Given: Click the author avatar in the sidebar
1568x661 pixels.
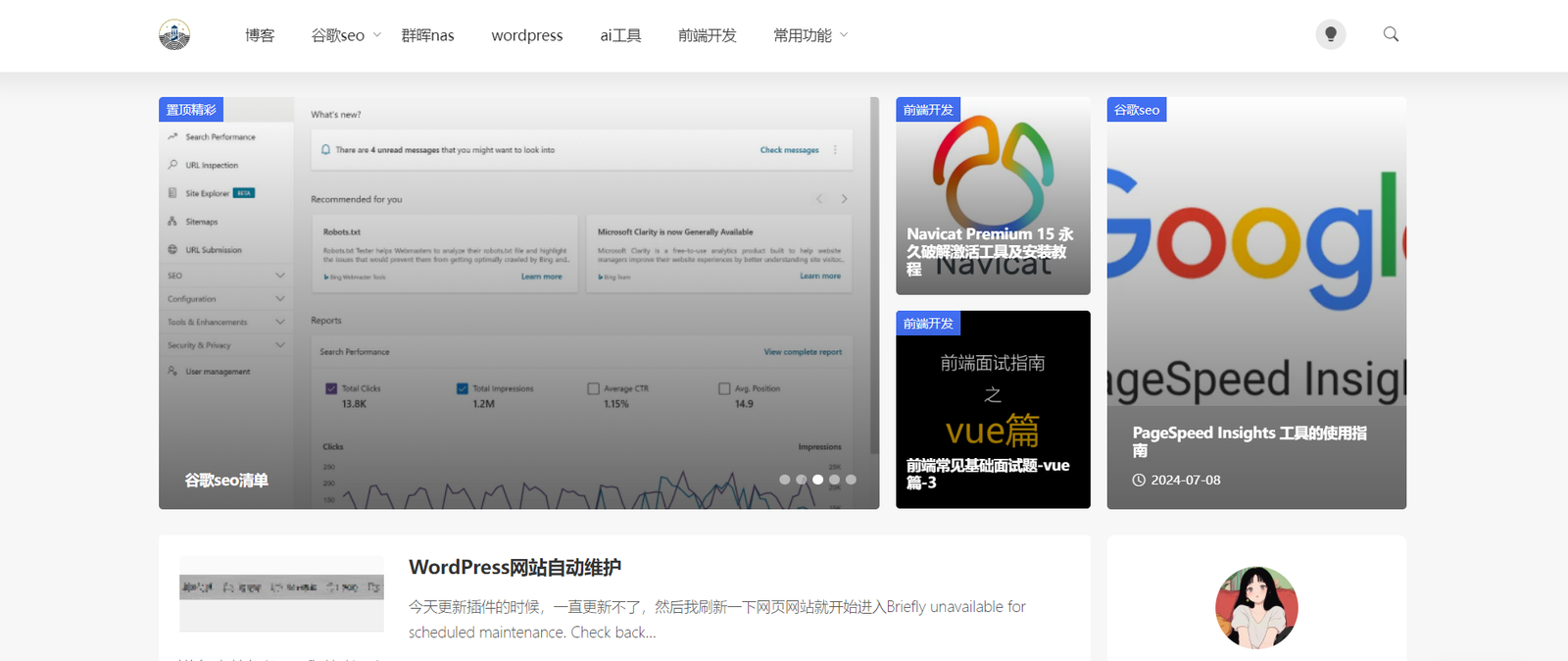Looking at the screenshot, I should [x=1256, y=607].
